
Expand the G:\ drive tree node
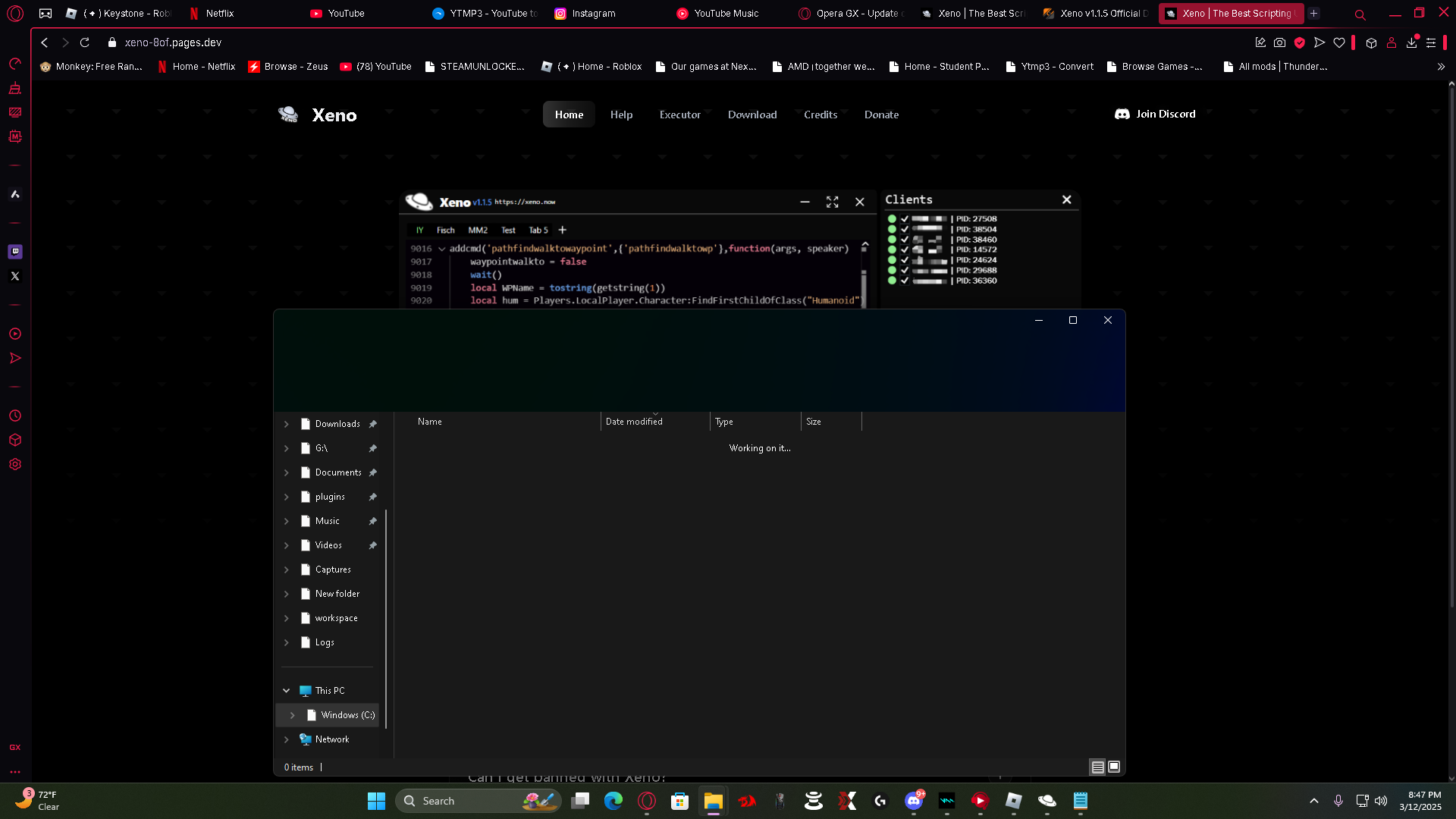click(x=287, y=448)
